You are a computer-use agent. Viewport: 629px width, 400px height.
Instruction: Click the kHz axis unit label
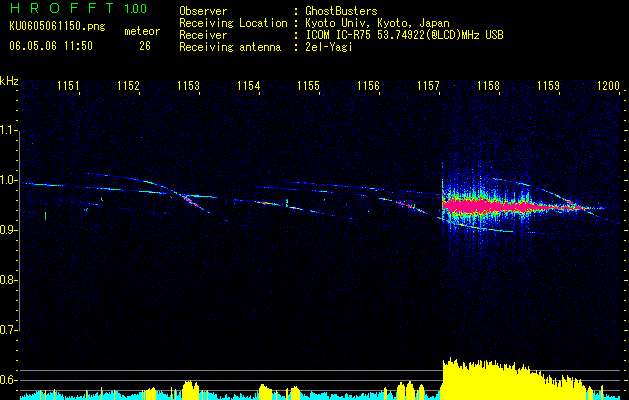click(9, 81)
